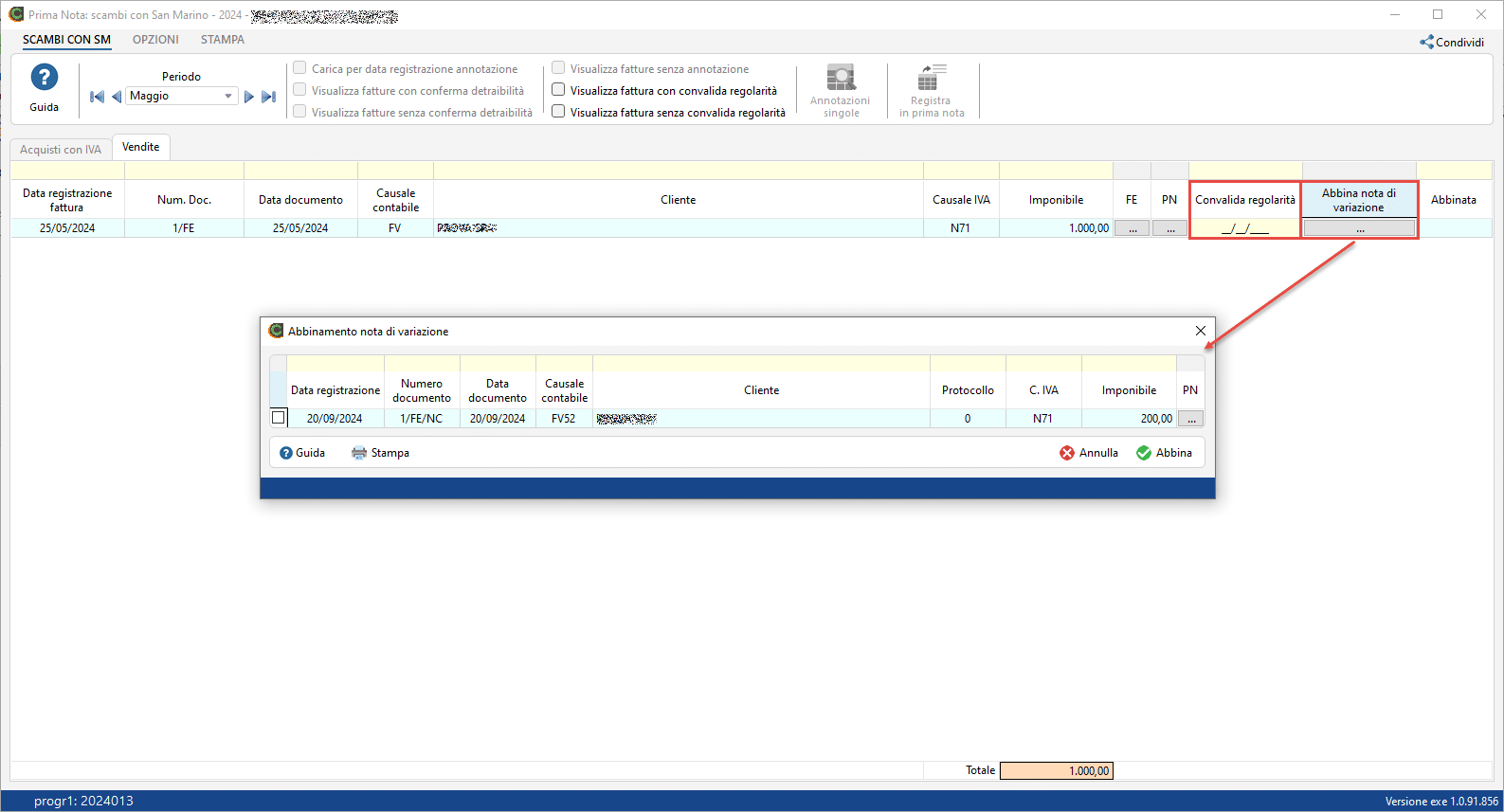1504x812 pixels.
Task: Click PN ellipsis button in main invoice row
Action: [x=1169, y=228]
